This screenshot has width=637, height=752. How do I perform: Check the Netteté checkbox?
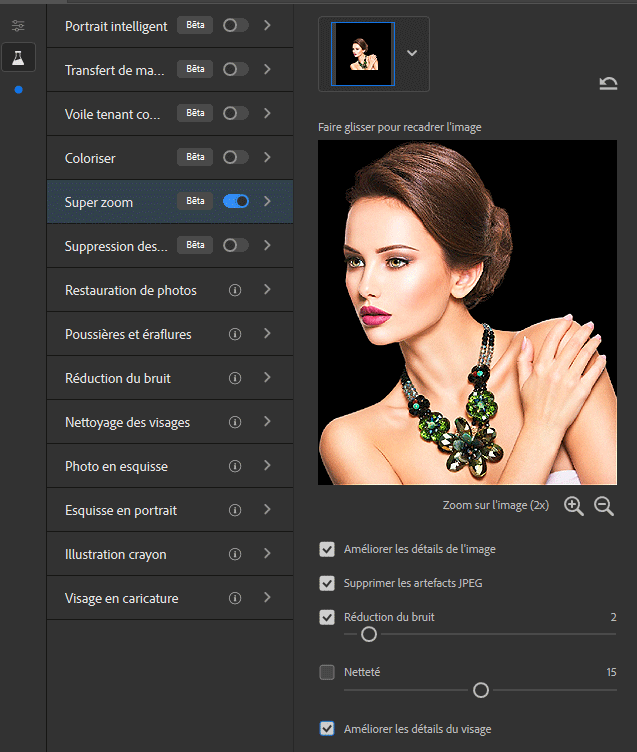pos(327,672)
